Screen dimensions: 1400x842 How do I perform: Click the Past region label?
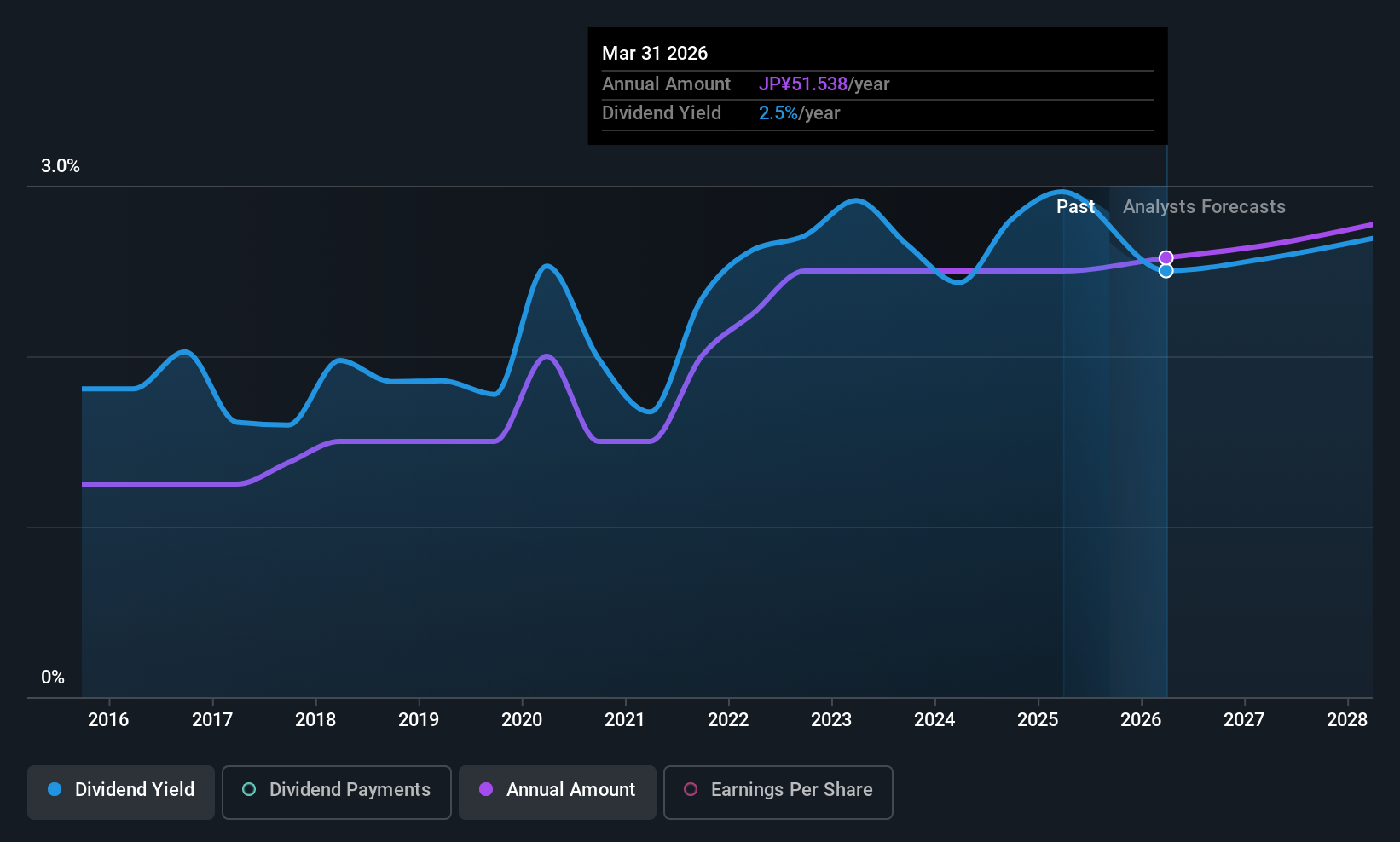pos(1075,207)
